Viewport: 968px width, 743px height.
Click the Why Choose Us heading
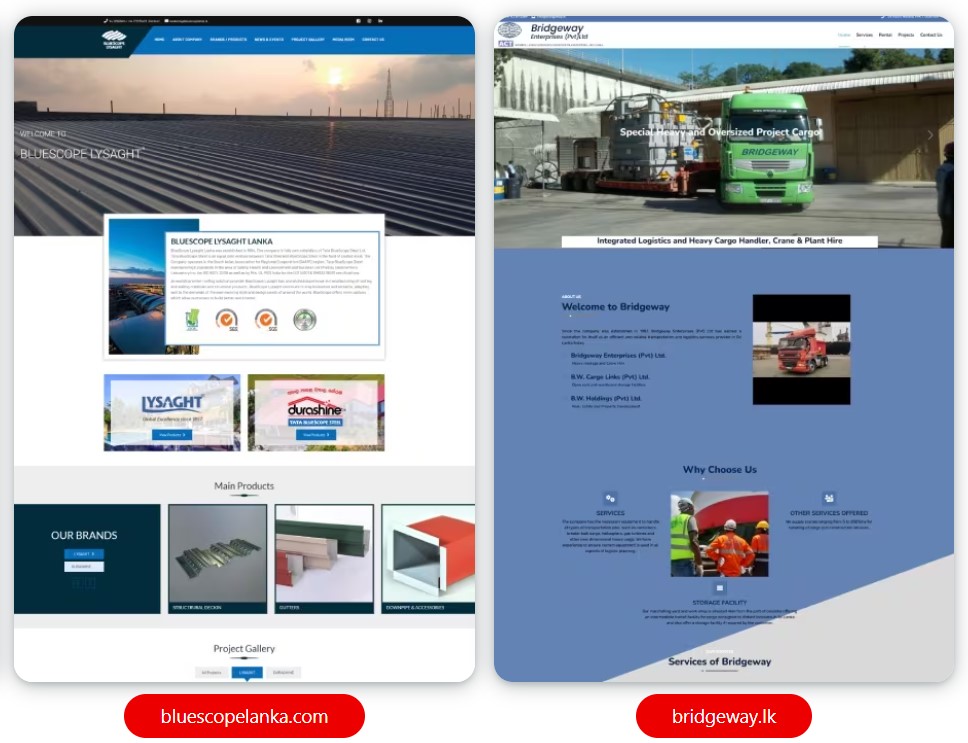pos(720,470)
